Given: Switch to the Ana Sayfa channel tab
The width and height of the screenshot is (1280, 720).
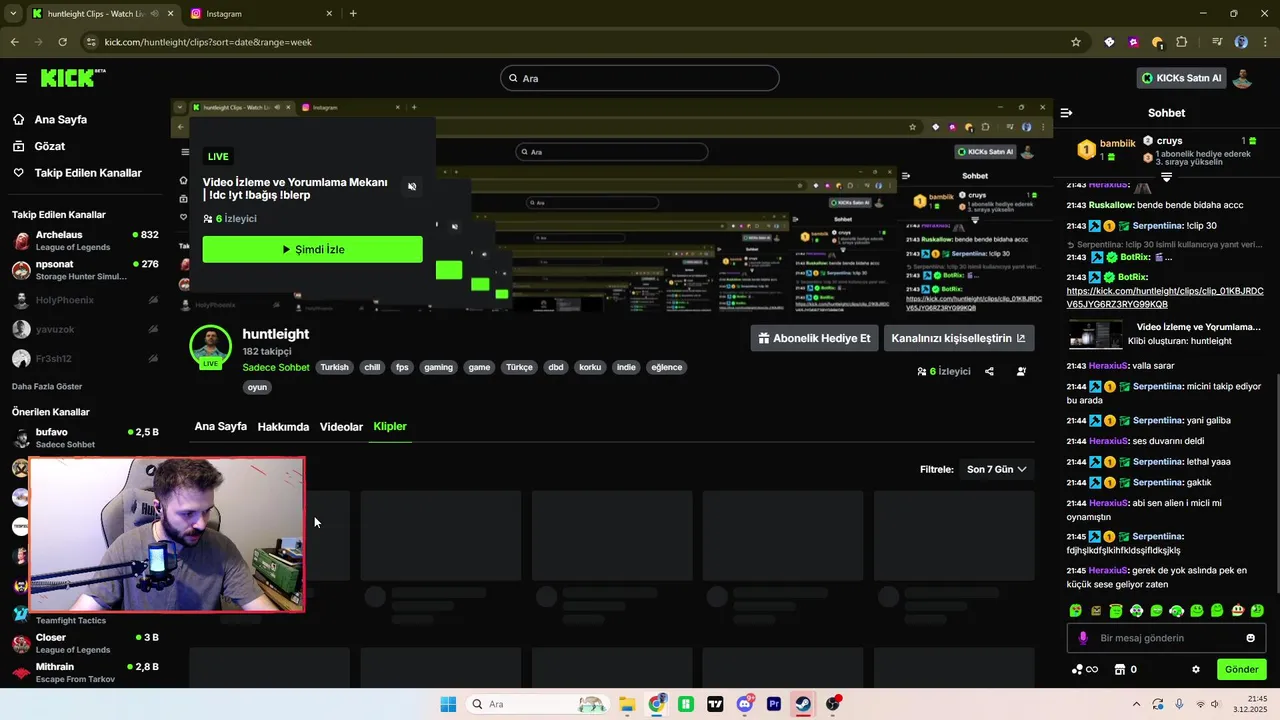Looking at the screenshot, I should point(221,427).
